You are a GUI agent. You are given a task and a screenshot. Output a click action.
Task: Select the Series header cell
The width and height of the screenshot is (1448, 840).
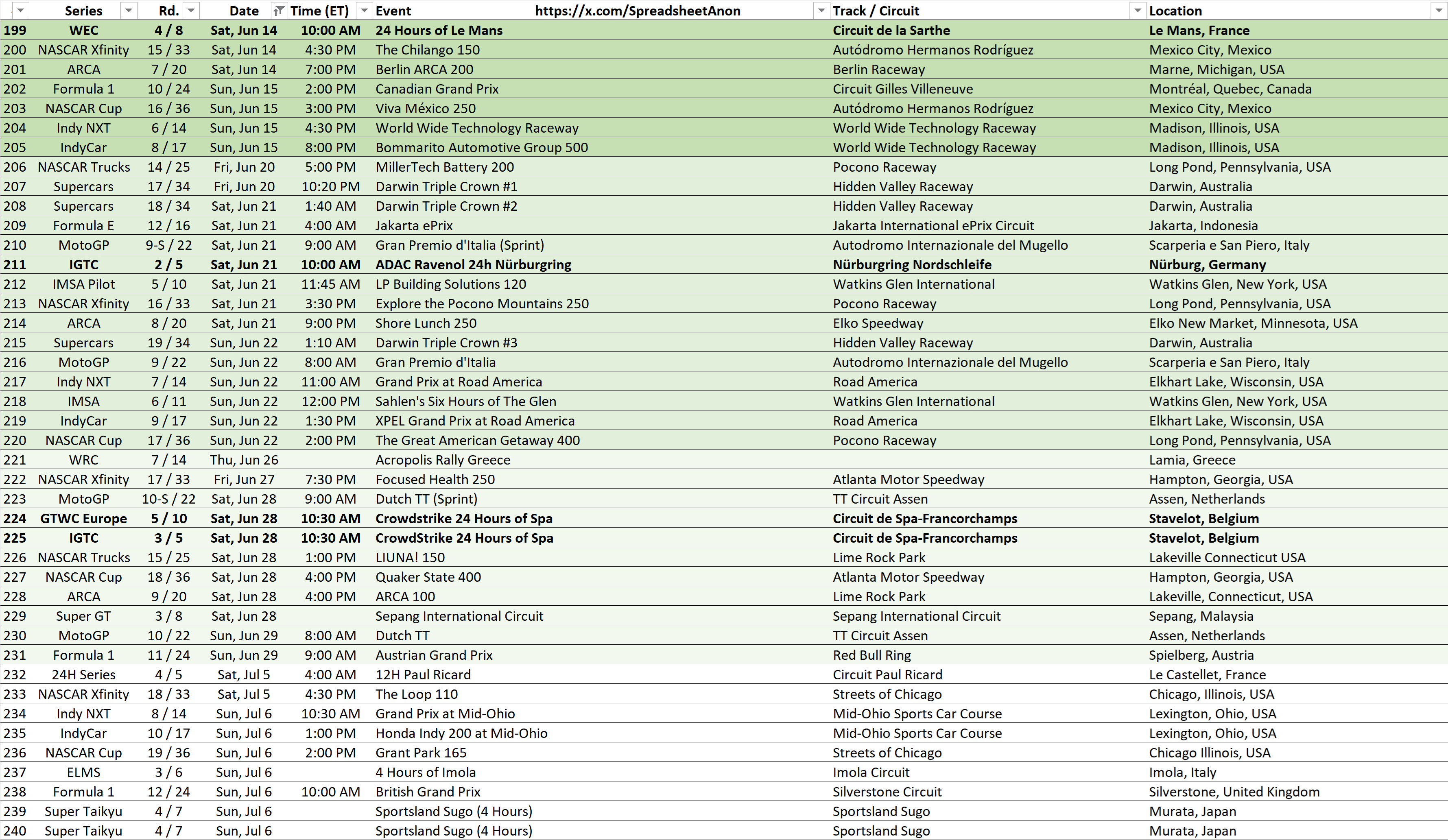pyautogui.click(x=83, y=11)
